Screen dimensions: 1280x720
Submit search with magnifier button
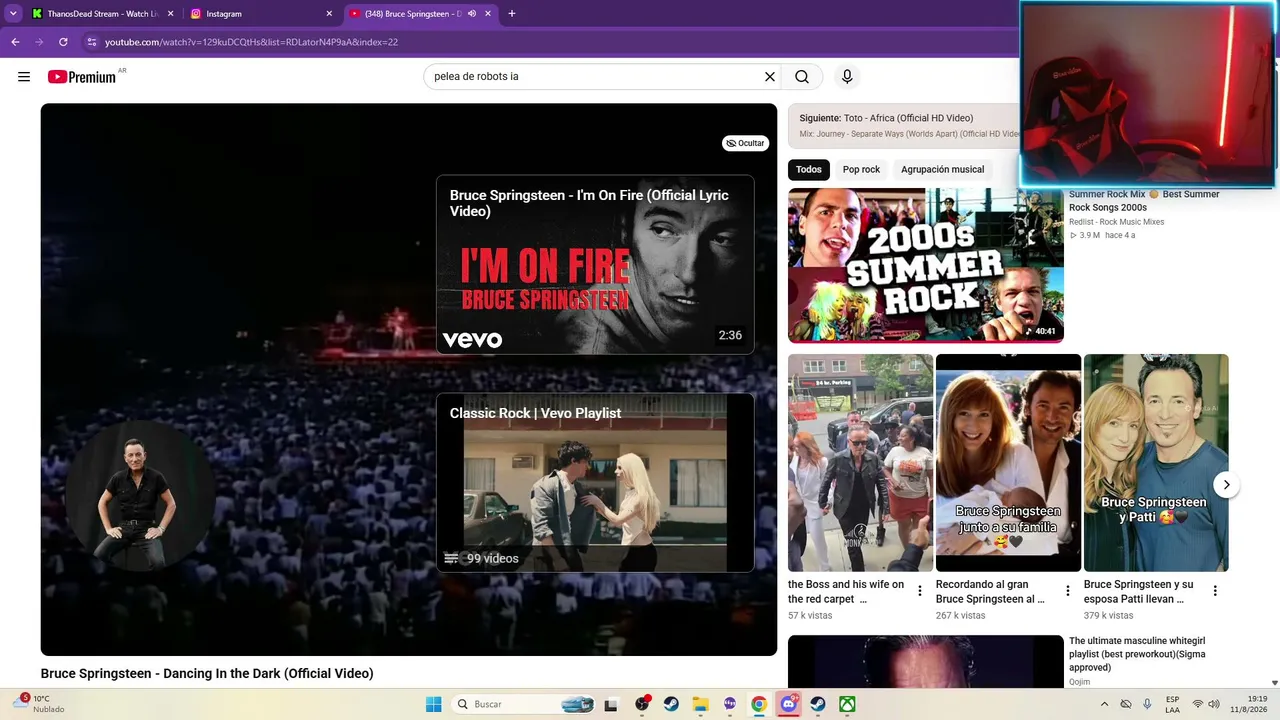tap(802, 77)
